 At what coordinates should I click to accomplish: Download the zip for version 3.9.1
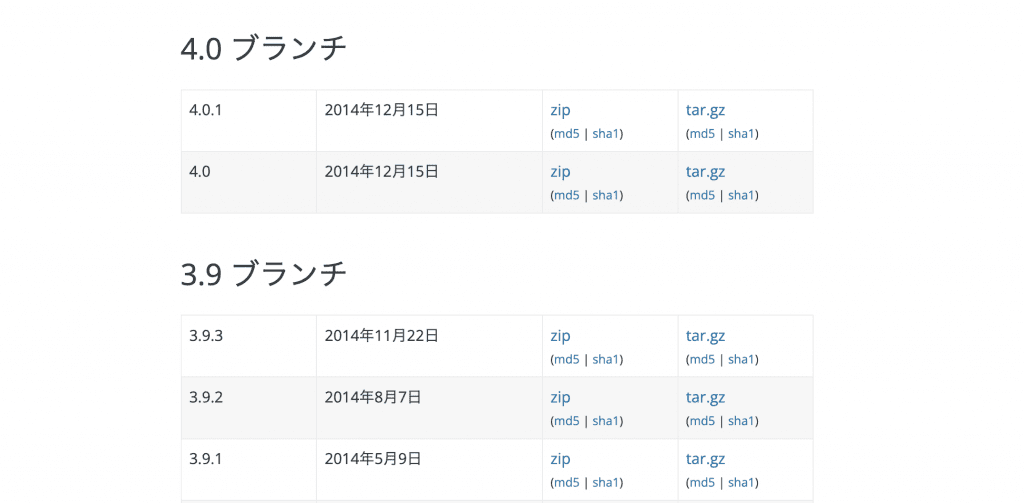(560, 459)
